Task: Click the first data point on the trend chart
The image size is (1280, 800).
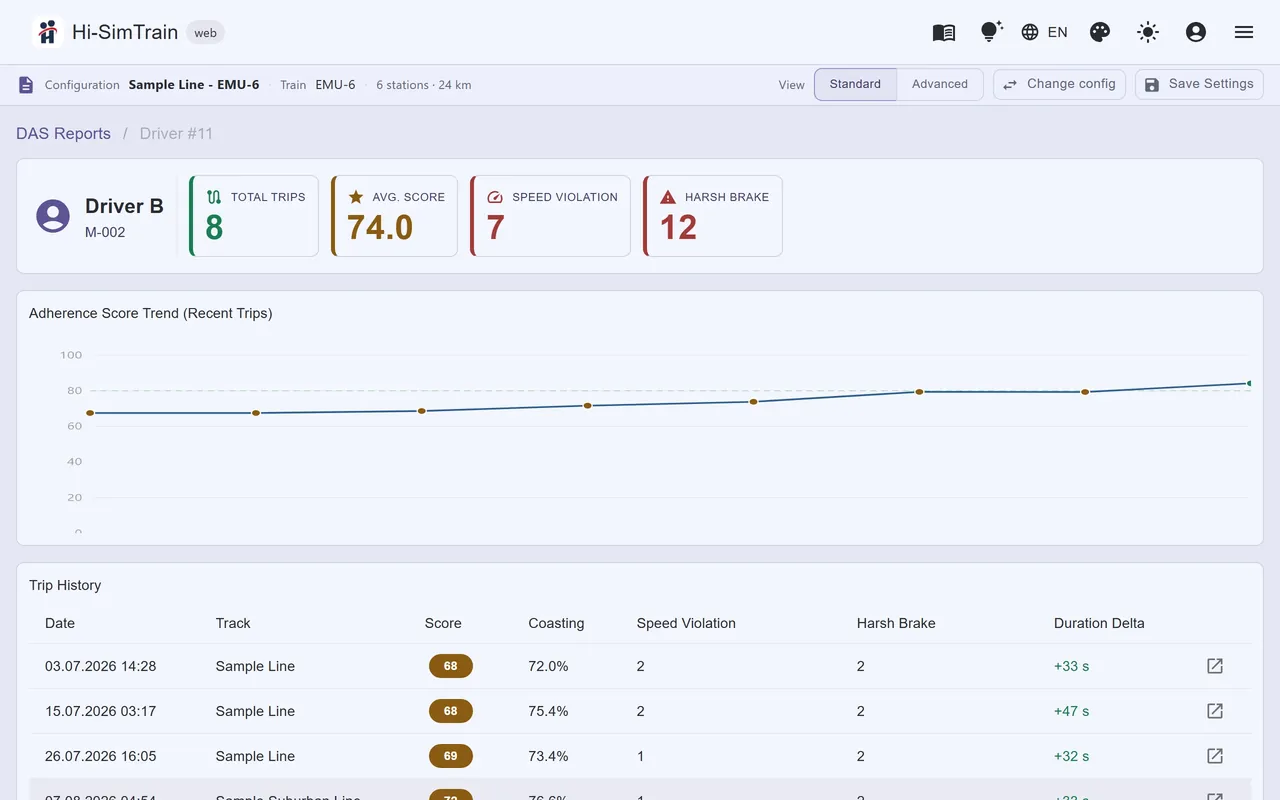Action: 90,413
